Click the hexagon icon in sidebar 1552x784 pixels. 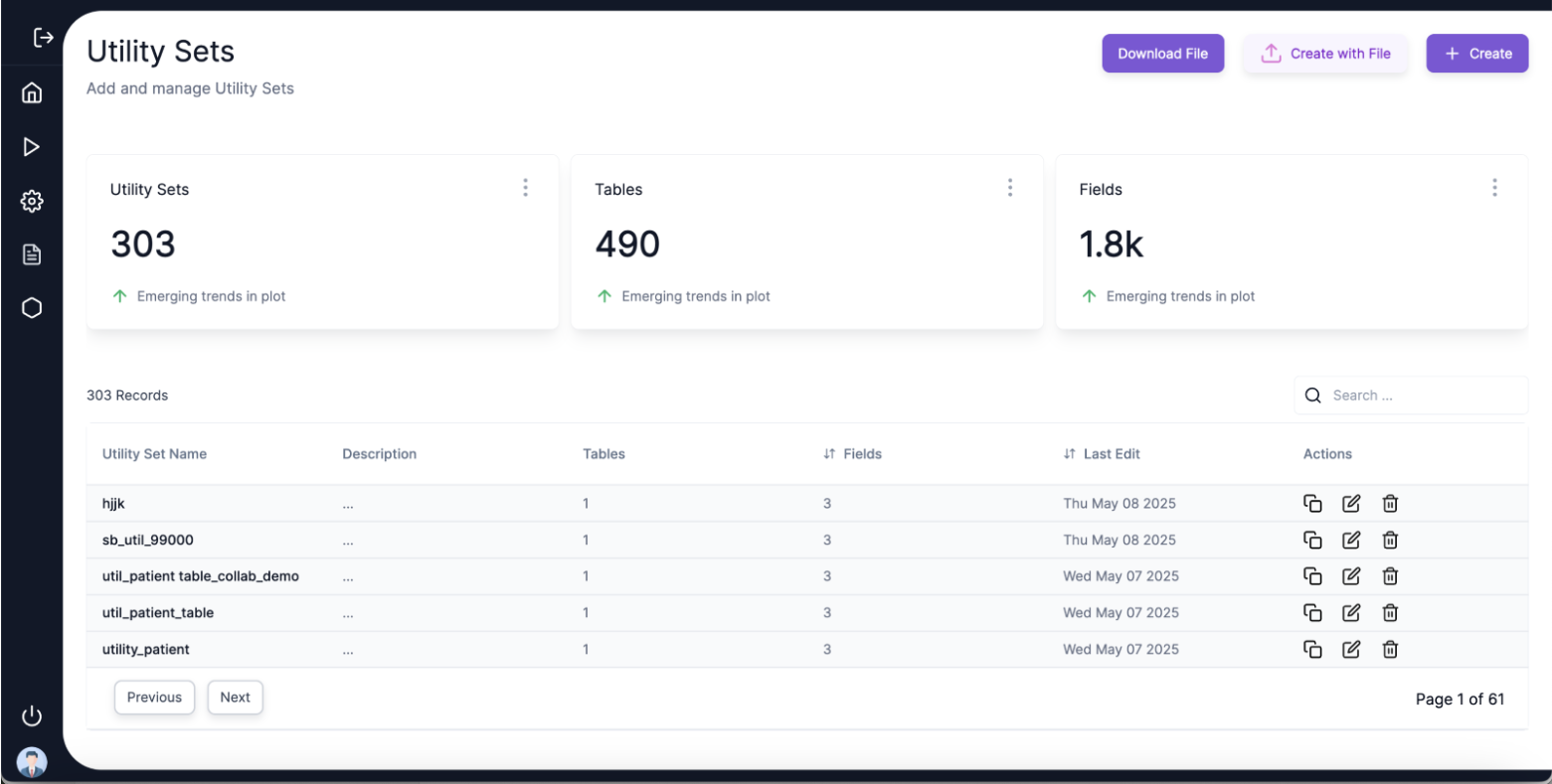(x=32, y=308)
